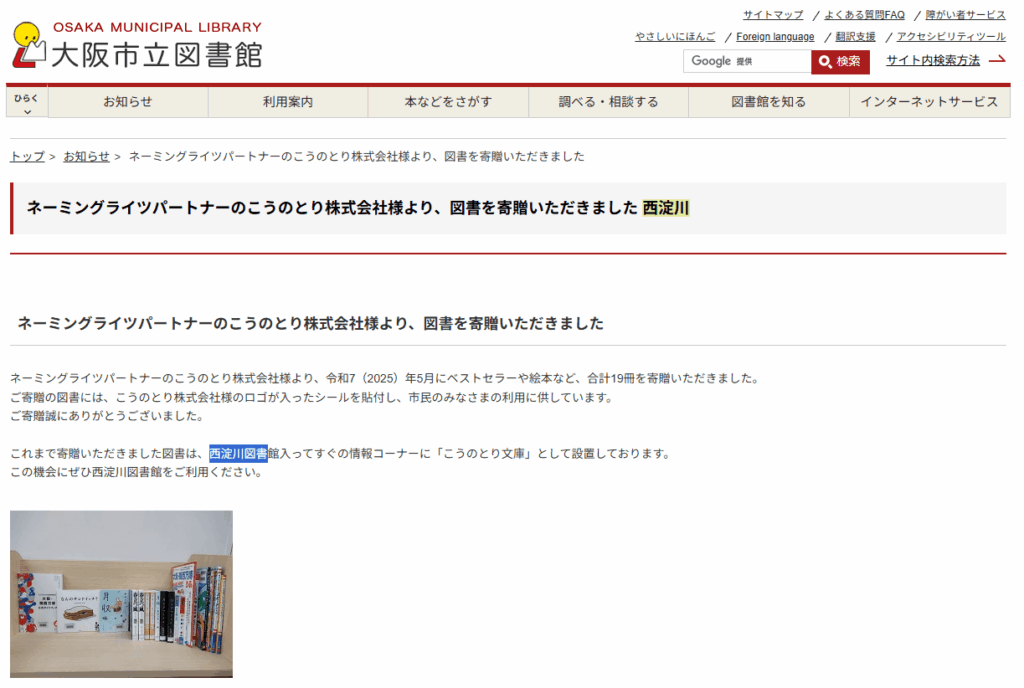Open the 利用案内 navigation menu
This screenshot has height=688, width=1024.
[x=288, y=102]
